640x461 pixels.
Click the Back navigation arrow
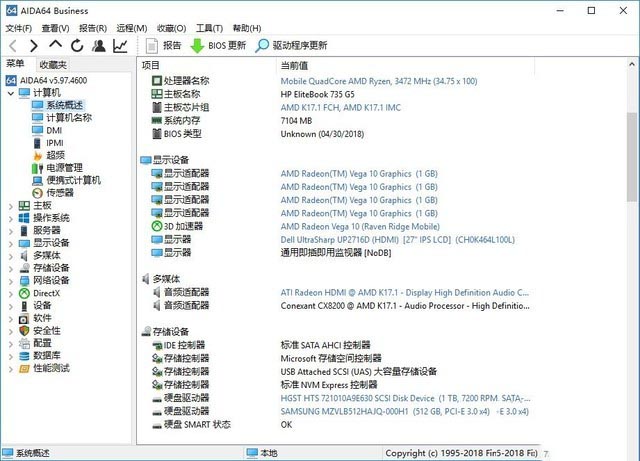coord(13,46)
